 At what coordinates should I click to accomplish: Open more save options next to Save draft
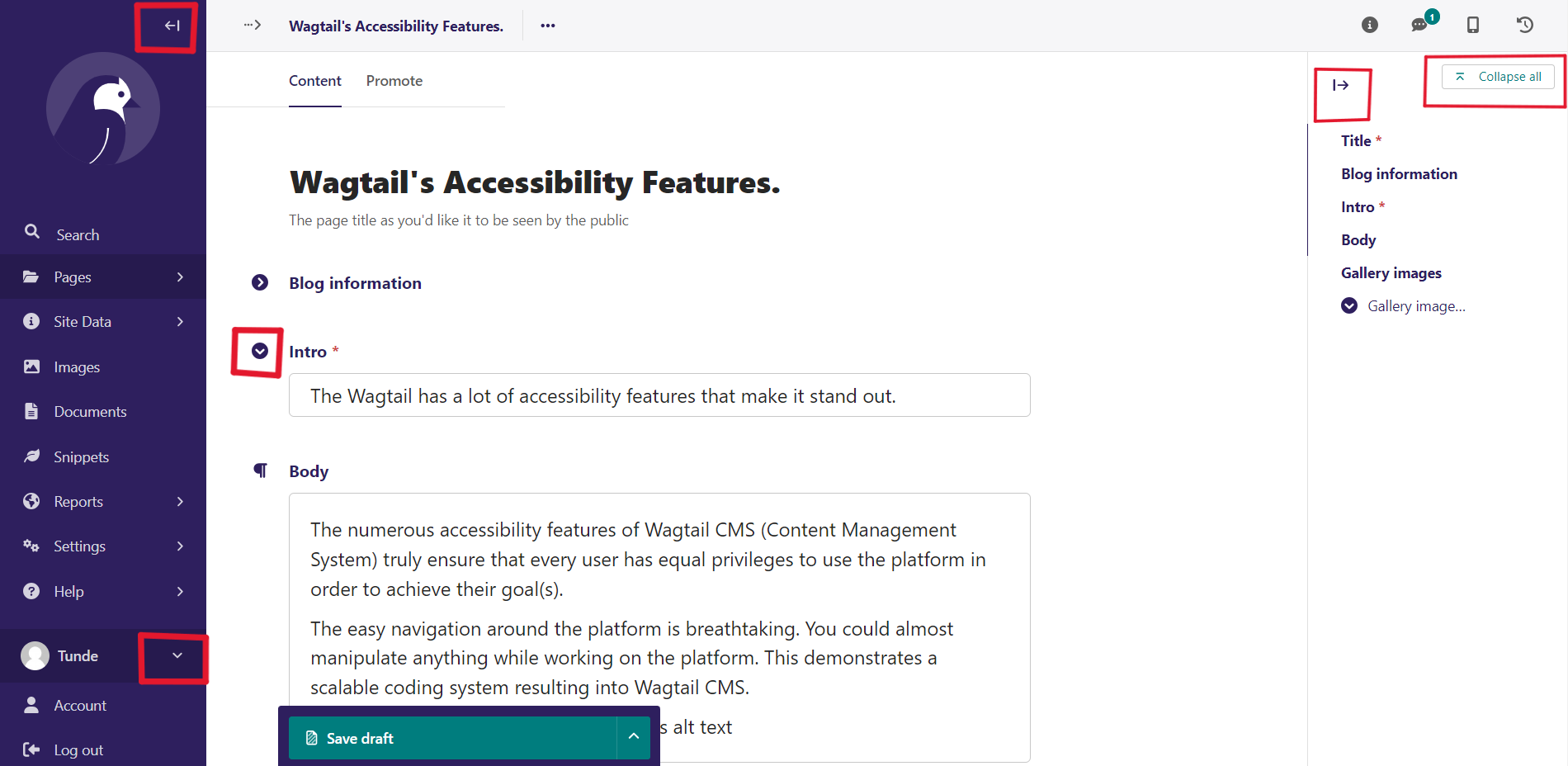(x=633, y=737)
